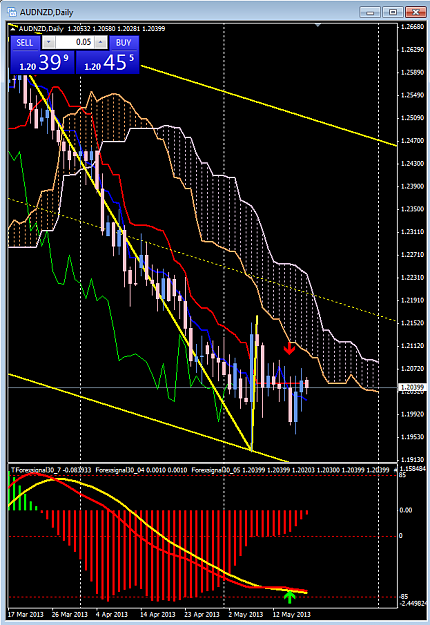
Task: Toggle one-click trading panel triangle beside AUDNZD label
Action: click(14, 28)
